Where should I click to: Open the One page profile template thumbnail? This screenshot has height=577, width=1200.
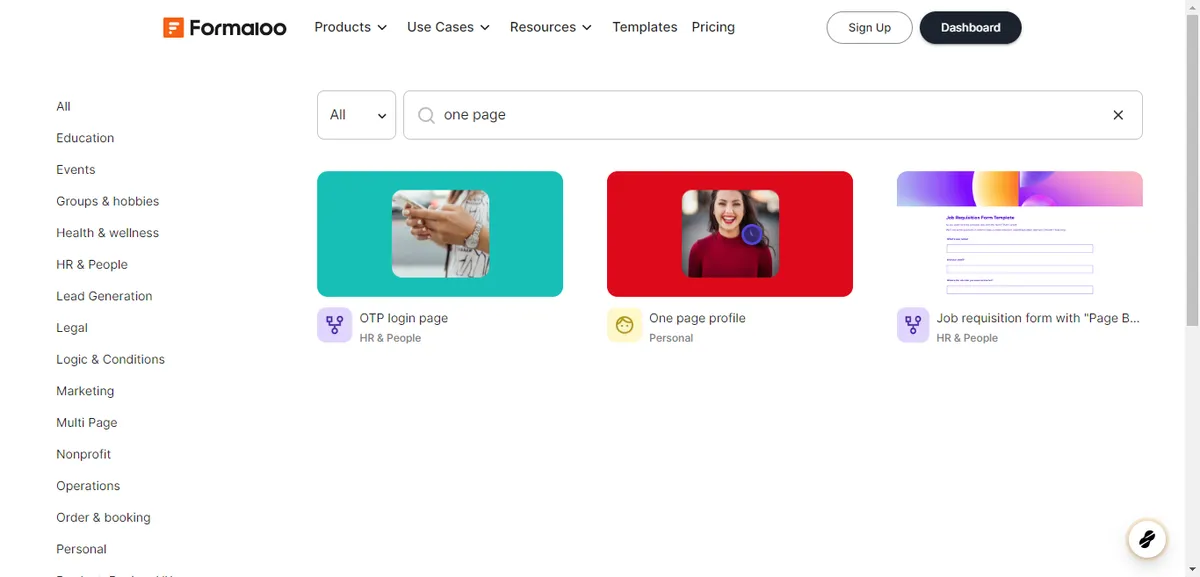click(729, 234)
